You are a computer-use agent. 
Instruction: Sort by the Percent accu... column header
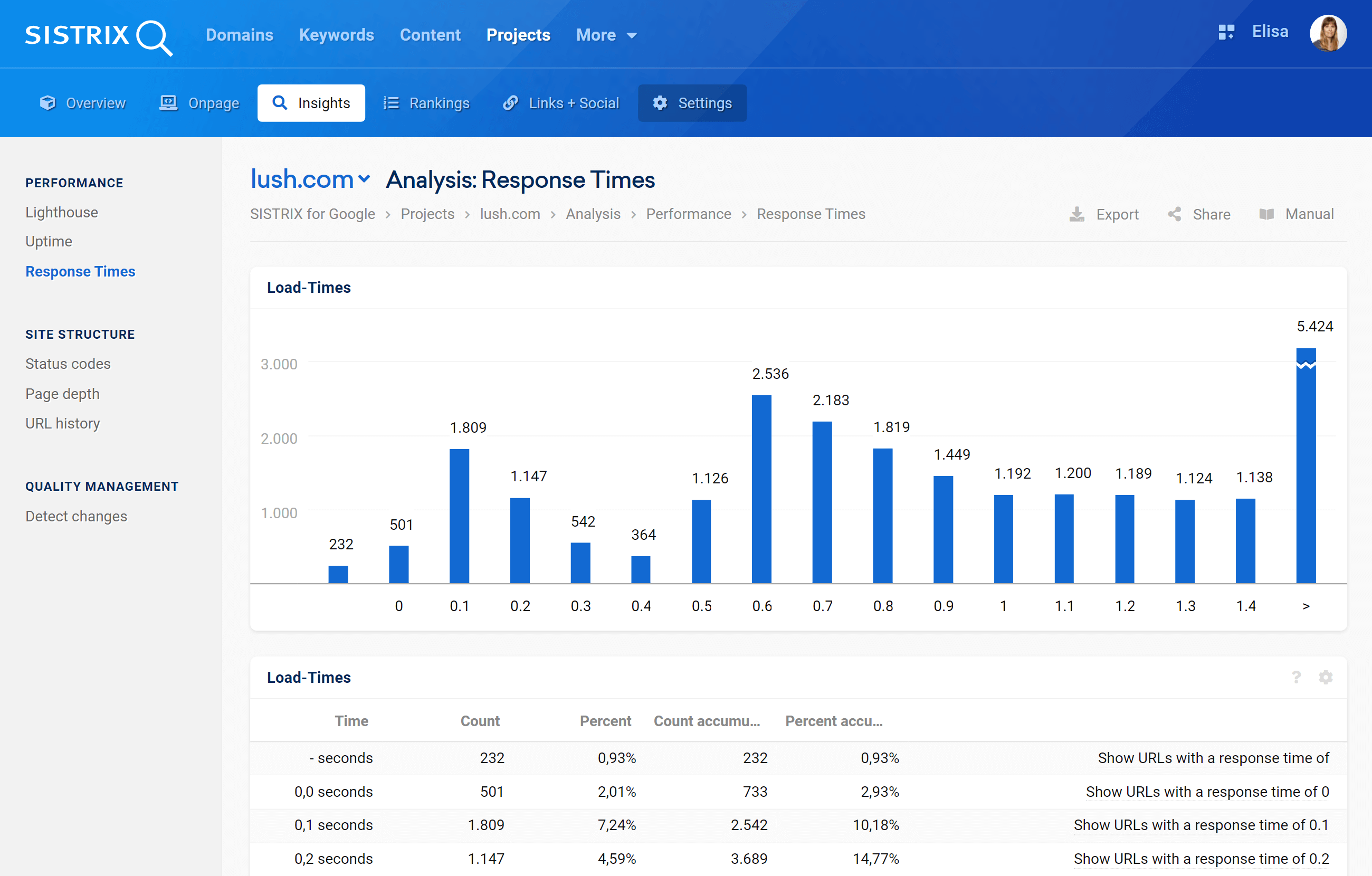(x=834, y=721)
